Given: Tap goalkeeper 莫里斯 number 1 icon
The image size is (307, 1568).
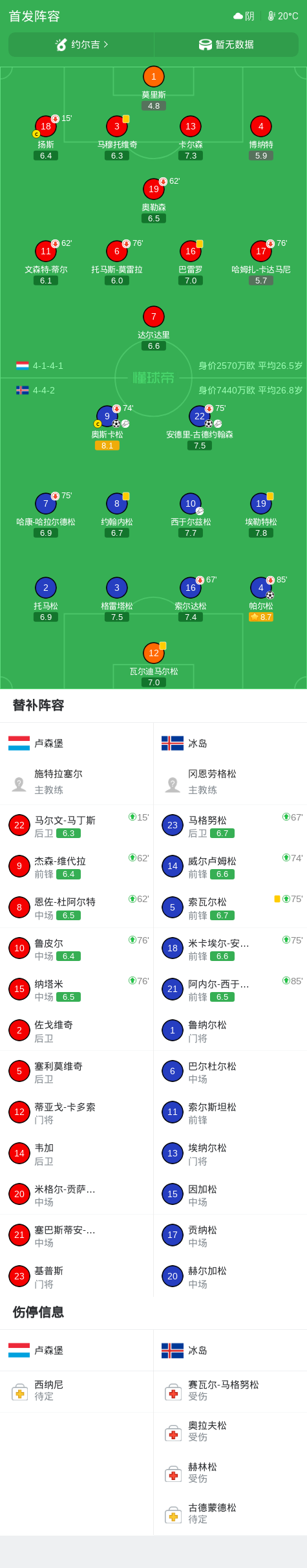Looking at the screenshot, I should (x=153, y=76).
